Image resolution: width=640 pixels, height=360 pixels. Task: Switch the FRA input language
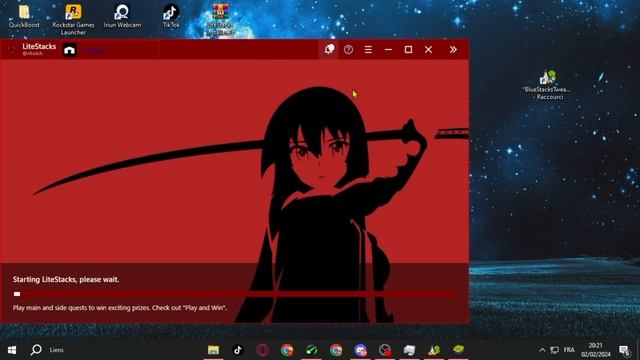click(569, 350)
